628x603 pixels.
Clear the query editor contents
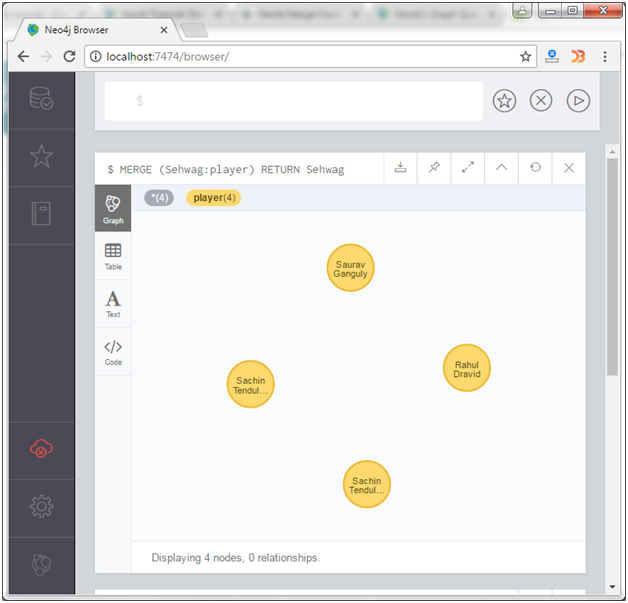[x=541, y=101]
